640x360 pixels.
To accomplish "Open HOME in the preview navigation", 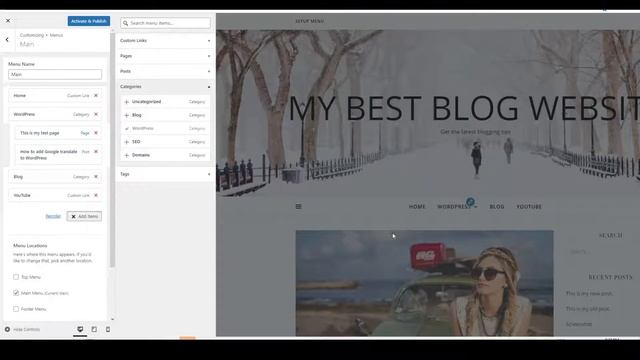I will pyautogui.click(x=417, y=207).
